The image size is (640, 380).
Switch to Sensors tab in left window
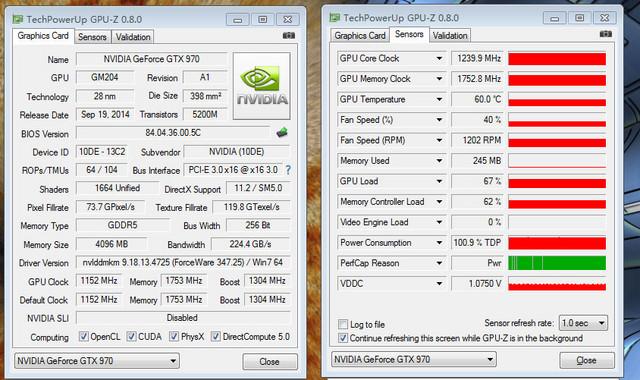[x=92, y=37]
